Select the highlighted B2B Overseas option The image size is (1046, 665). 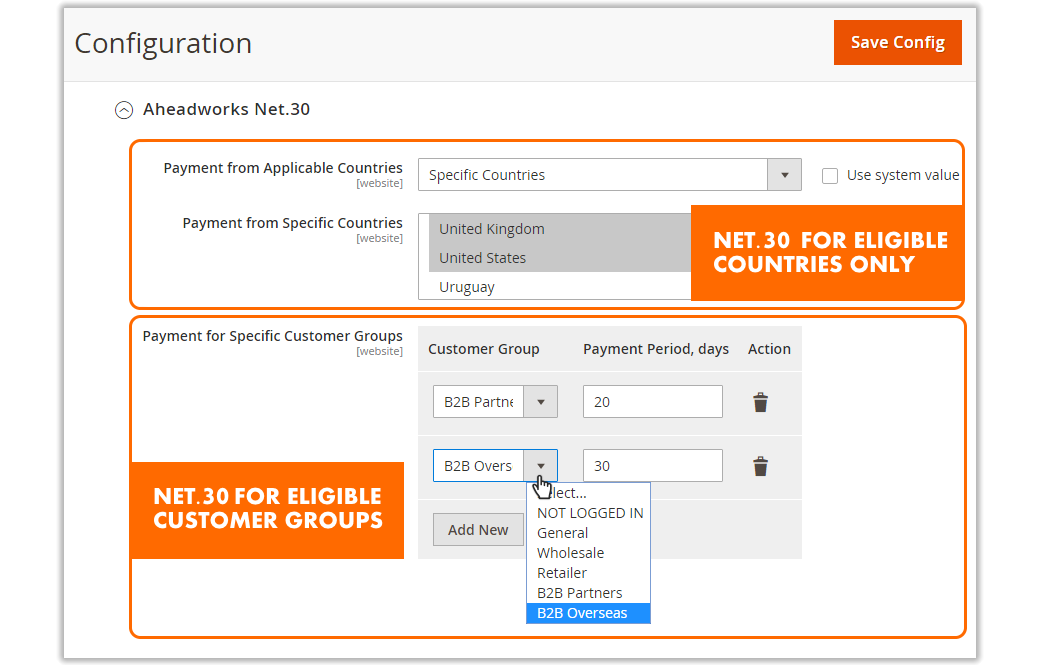click(x=588, y=613)
